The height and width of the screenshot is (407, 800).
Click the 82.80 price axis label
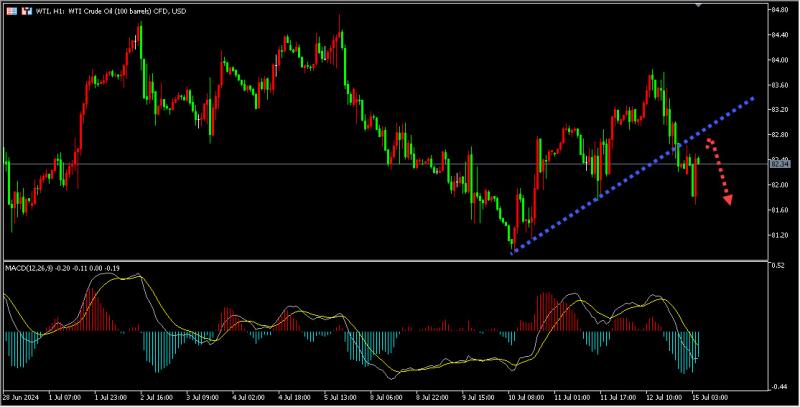click(779, 135)
